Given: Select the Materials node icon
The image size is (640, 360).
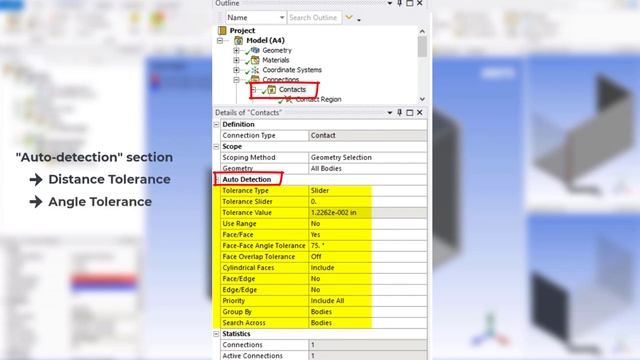Looking at the screenshot, I should click(x=255, y=60).
